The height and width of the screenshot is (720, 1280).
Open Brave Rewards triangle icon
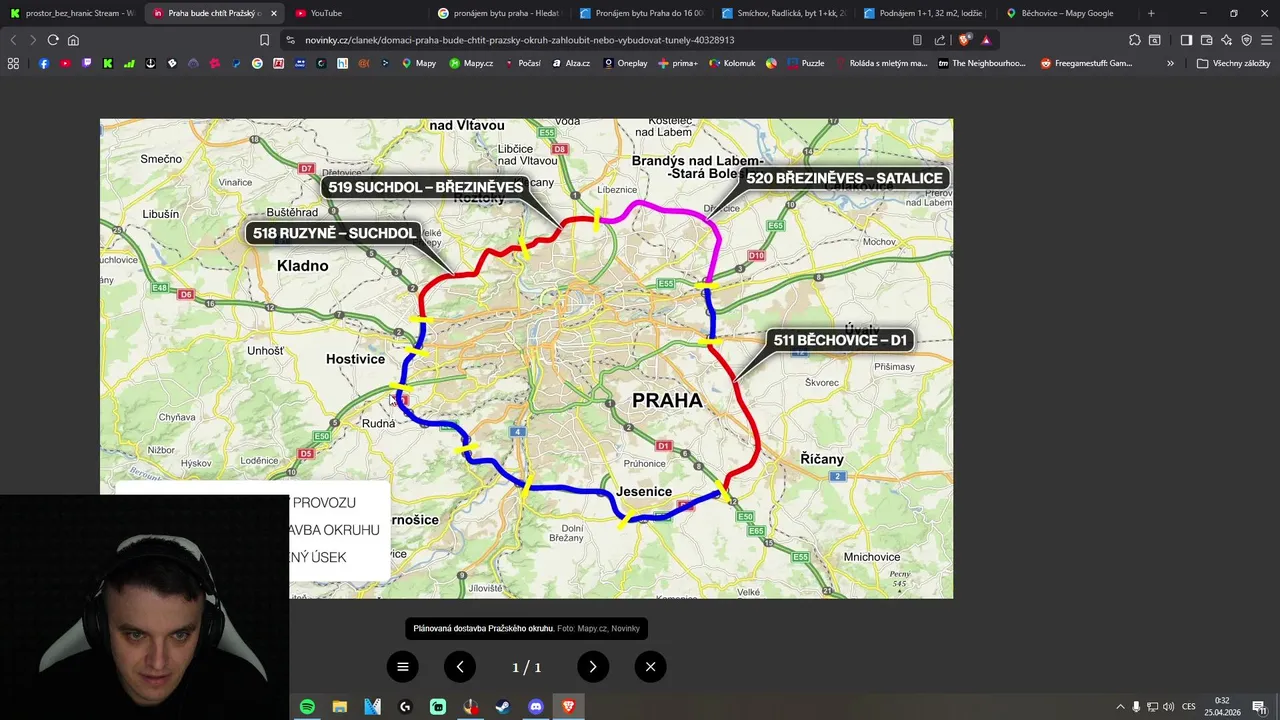coord(986,40)
